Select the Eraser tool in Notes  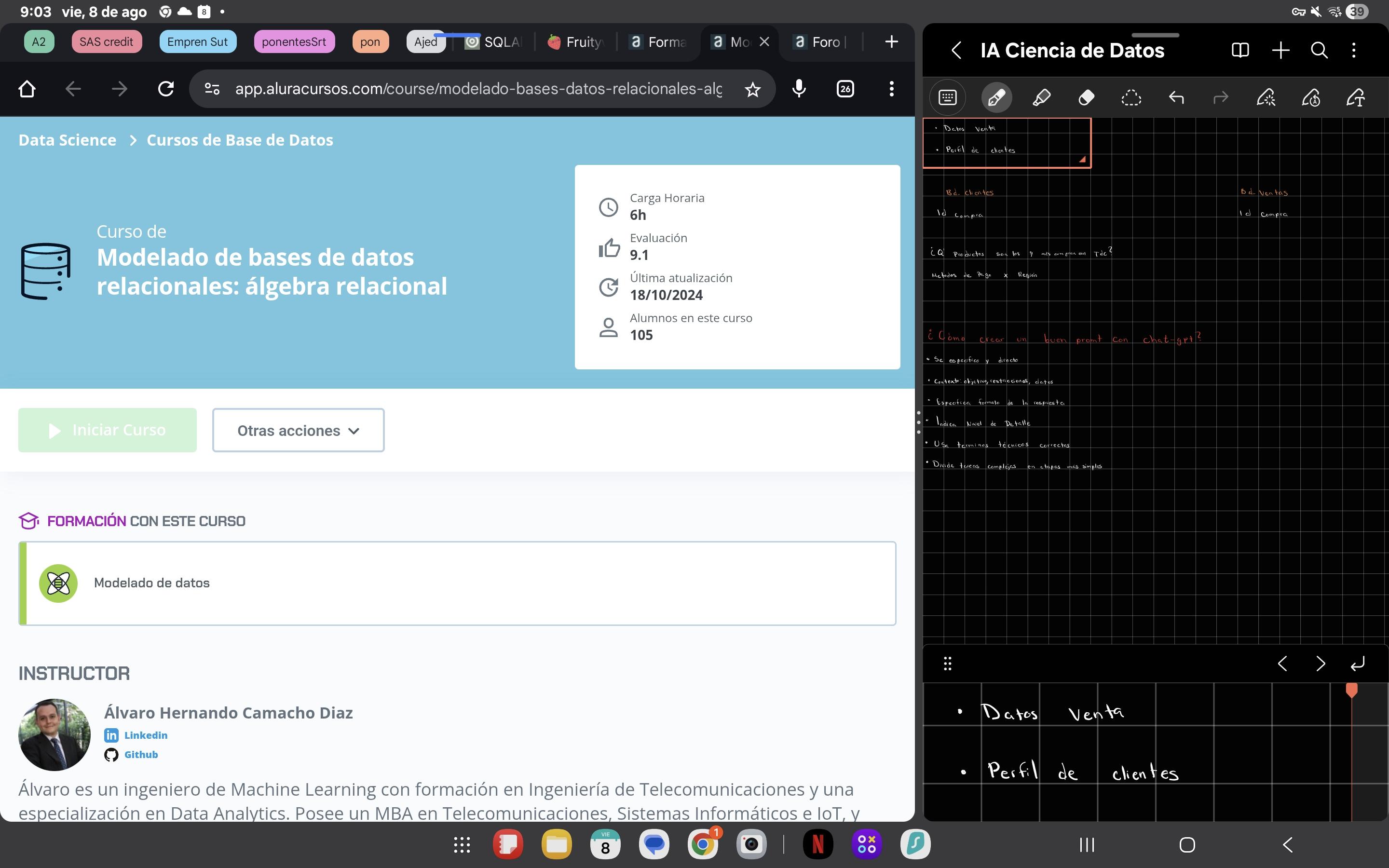point(1086,97)
